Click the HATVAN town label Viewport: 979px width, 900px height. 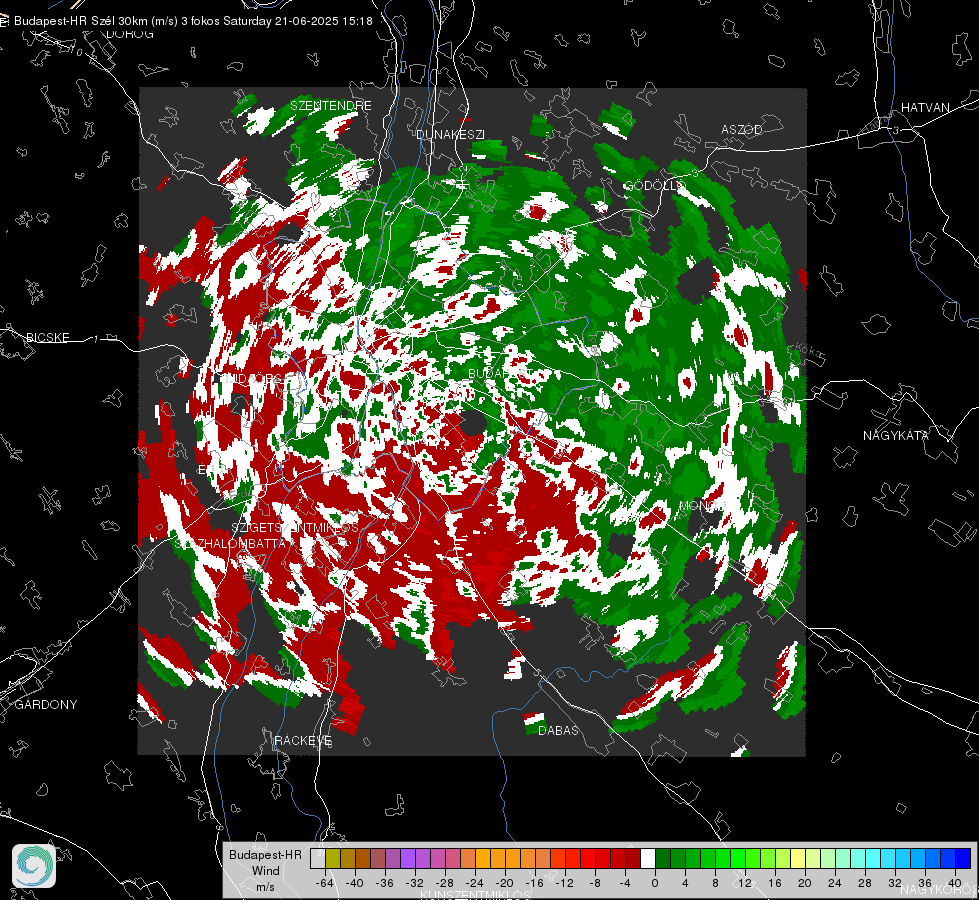point(925,107)
